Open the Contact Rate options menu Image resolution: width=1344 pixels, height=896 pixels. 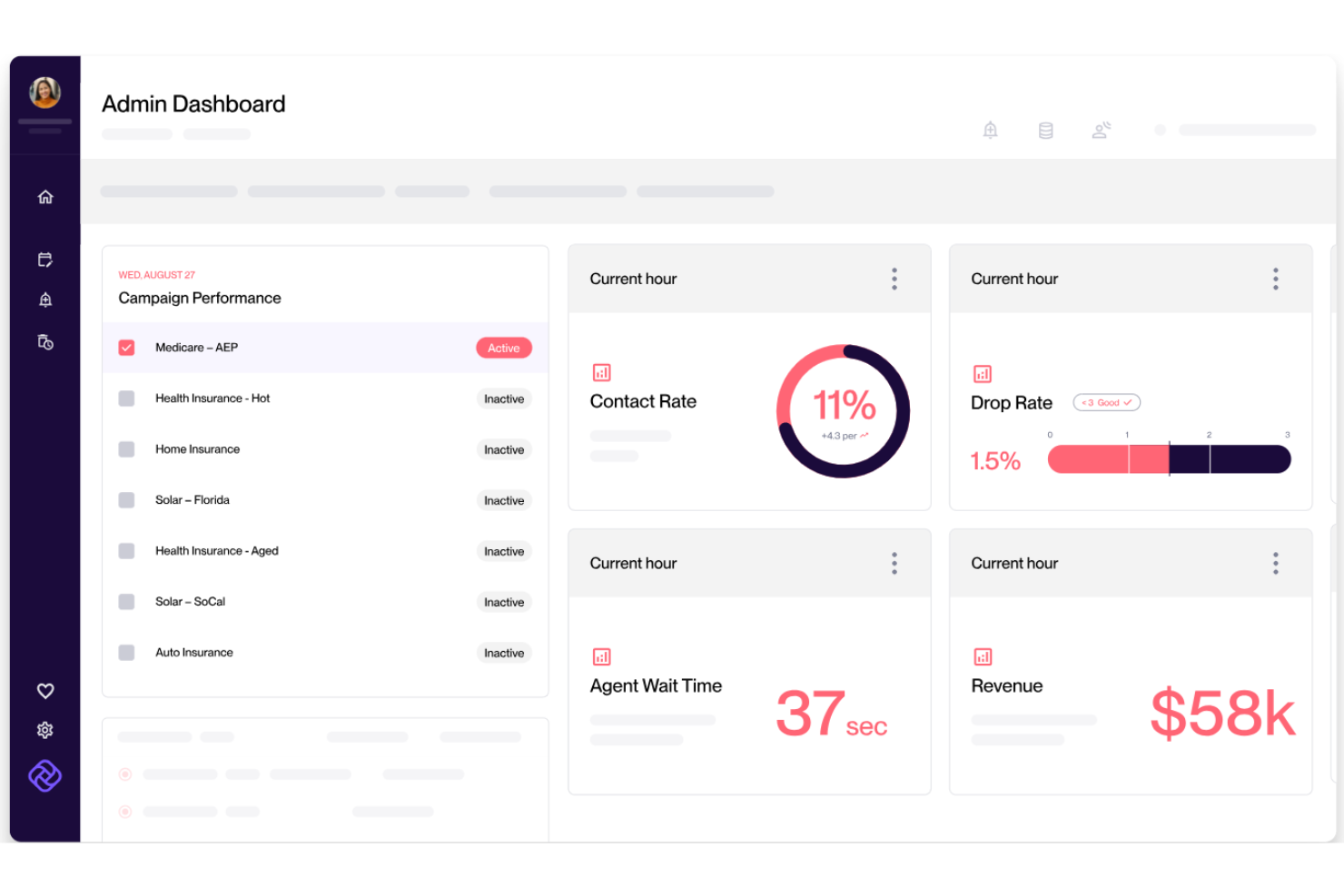click(x=894, y=279)
